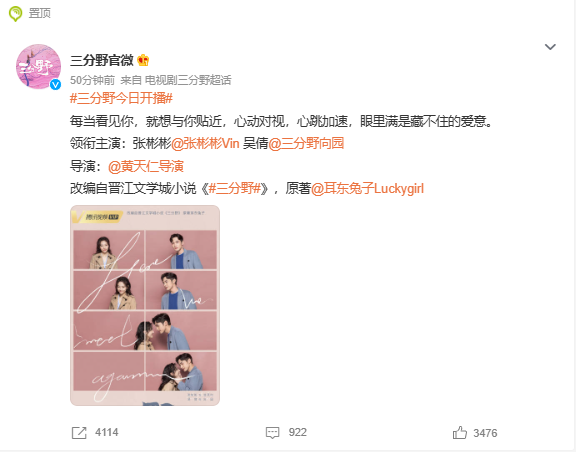
Task: Open the #三分野# novel hashtag
Action: coord(234,189)
